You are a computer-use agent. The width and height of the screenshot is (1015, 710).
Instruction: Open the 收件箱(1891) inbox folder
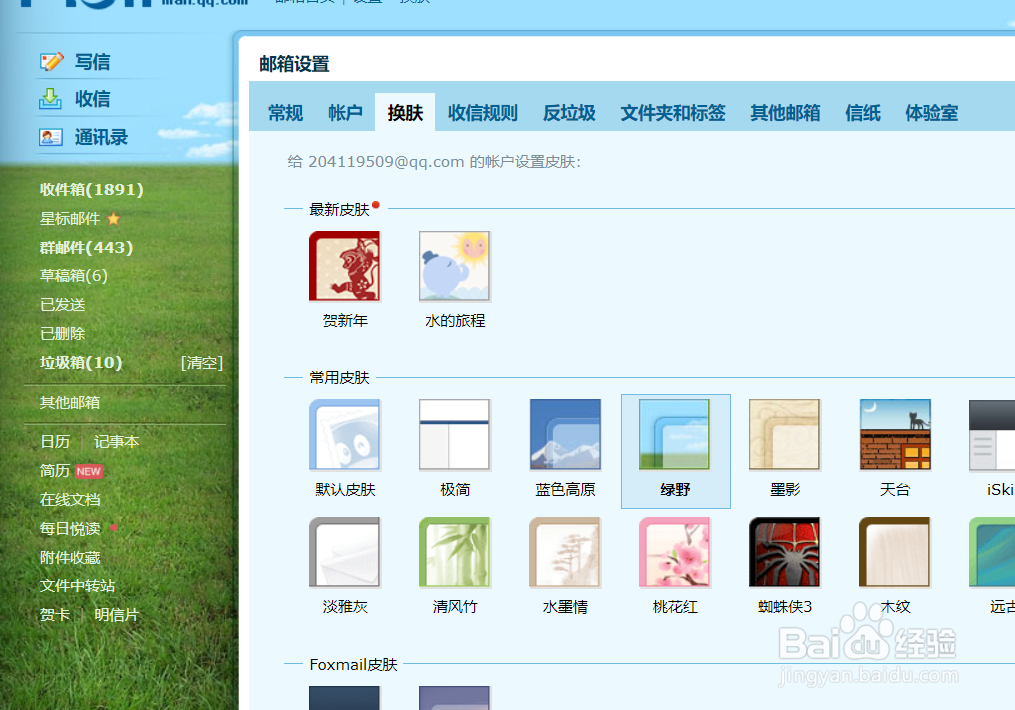[x=91, y=190]
